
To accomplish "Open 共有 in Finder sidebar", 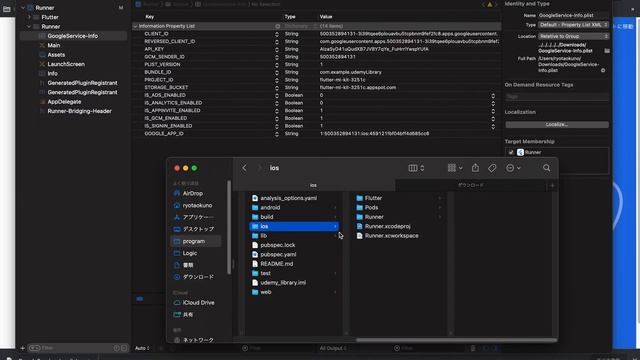I will 188,315.
